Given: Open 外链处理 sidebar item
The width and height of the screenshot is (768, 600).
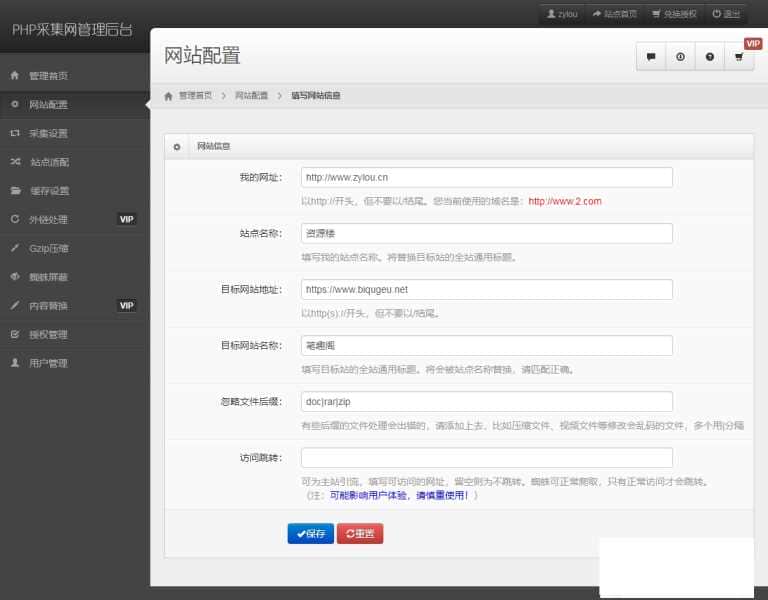Looking at the screenshot, I should pyautogui.click(x=74, y=219).
